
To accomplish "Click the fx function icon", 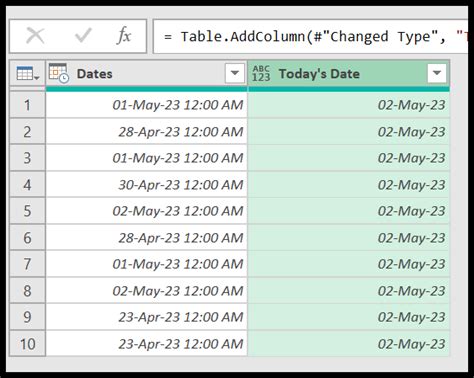I will pyautogui.click(x=124, y=36).
